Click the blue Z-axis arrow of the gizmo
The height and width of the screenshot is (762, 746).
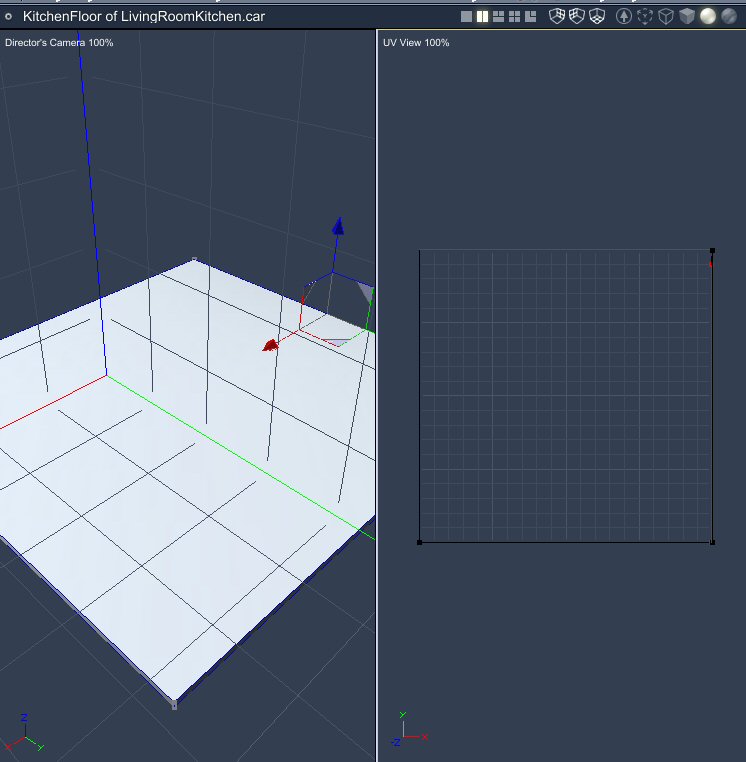pos(338,227)
